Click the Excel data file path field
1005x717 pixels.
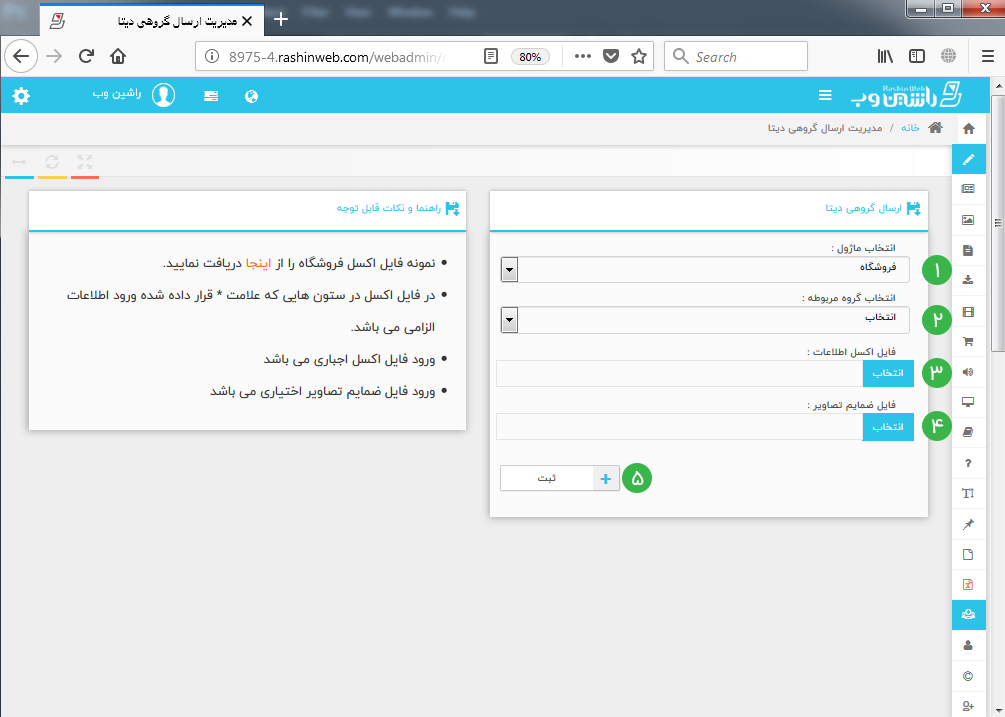tap(679, 373)
